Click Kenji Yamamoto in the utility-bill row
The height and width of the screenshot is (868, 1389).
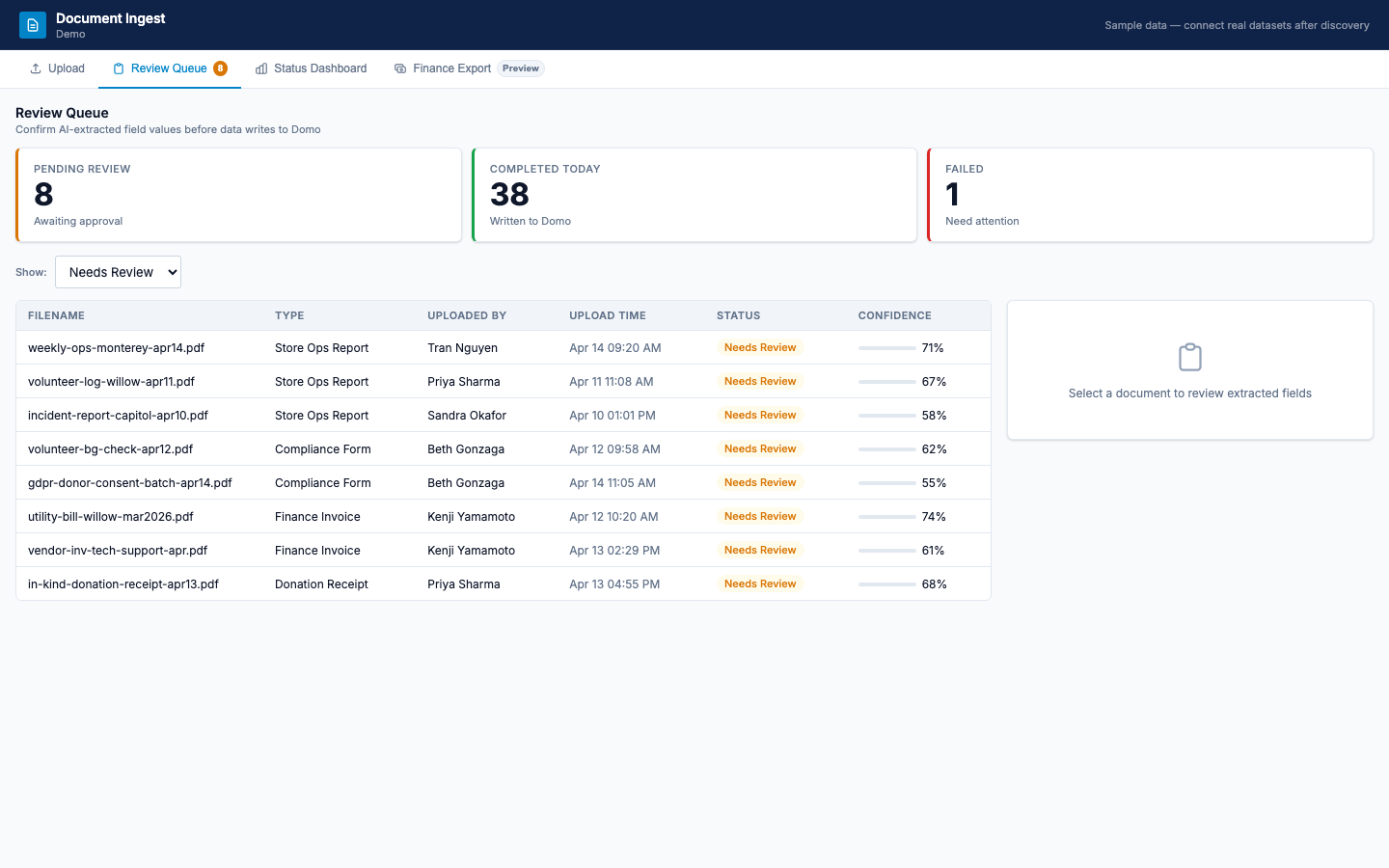472,516
